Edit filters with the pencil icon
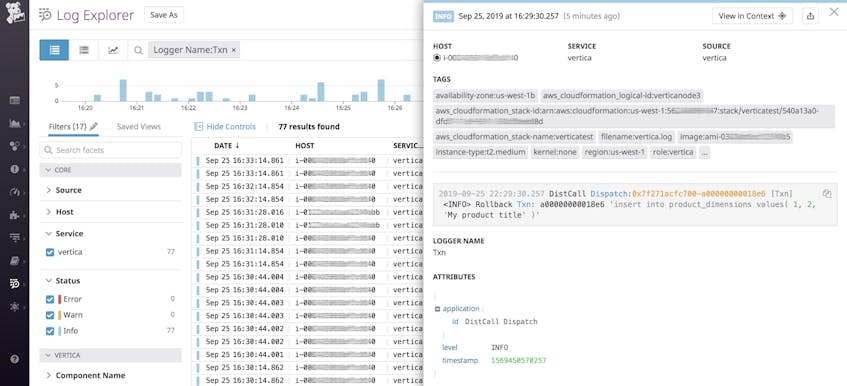Image resolution: width=847 pixels, height=386 pixels. click(93, 126)
